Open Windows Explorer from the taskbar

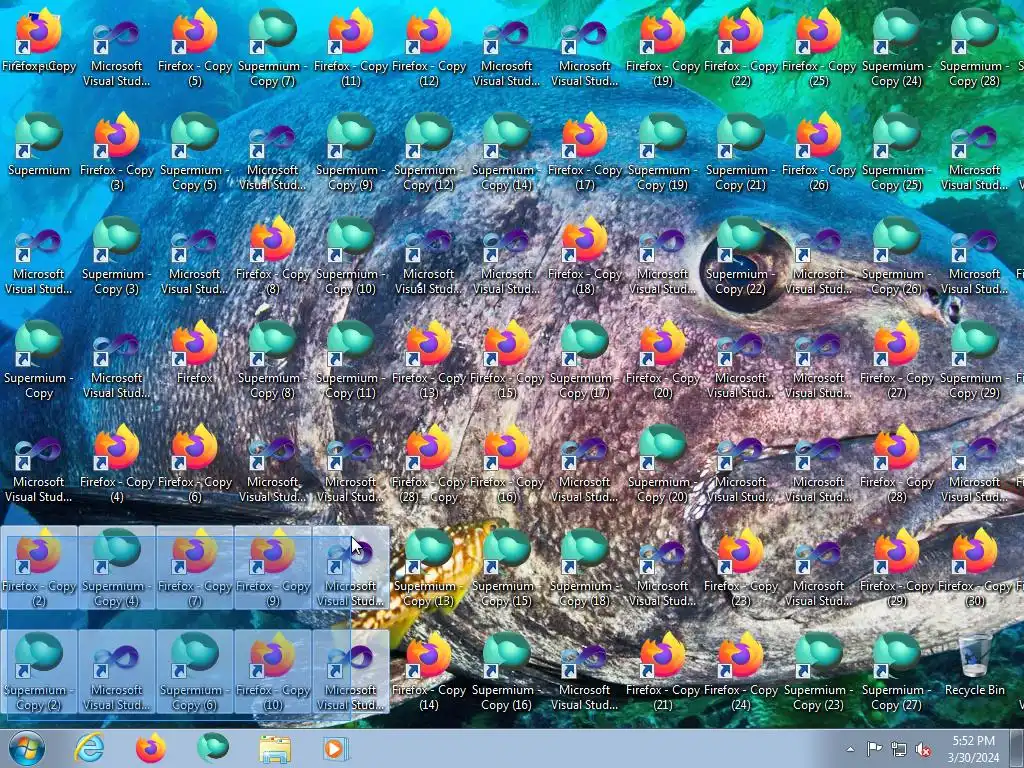[x=275, y=748]
